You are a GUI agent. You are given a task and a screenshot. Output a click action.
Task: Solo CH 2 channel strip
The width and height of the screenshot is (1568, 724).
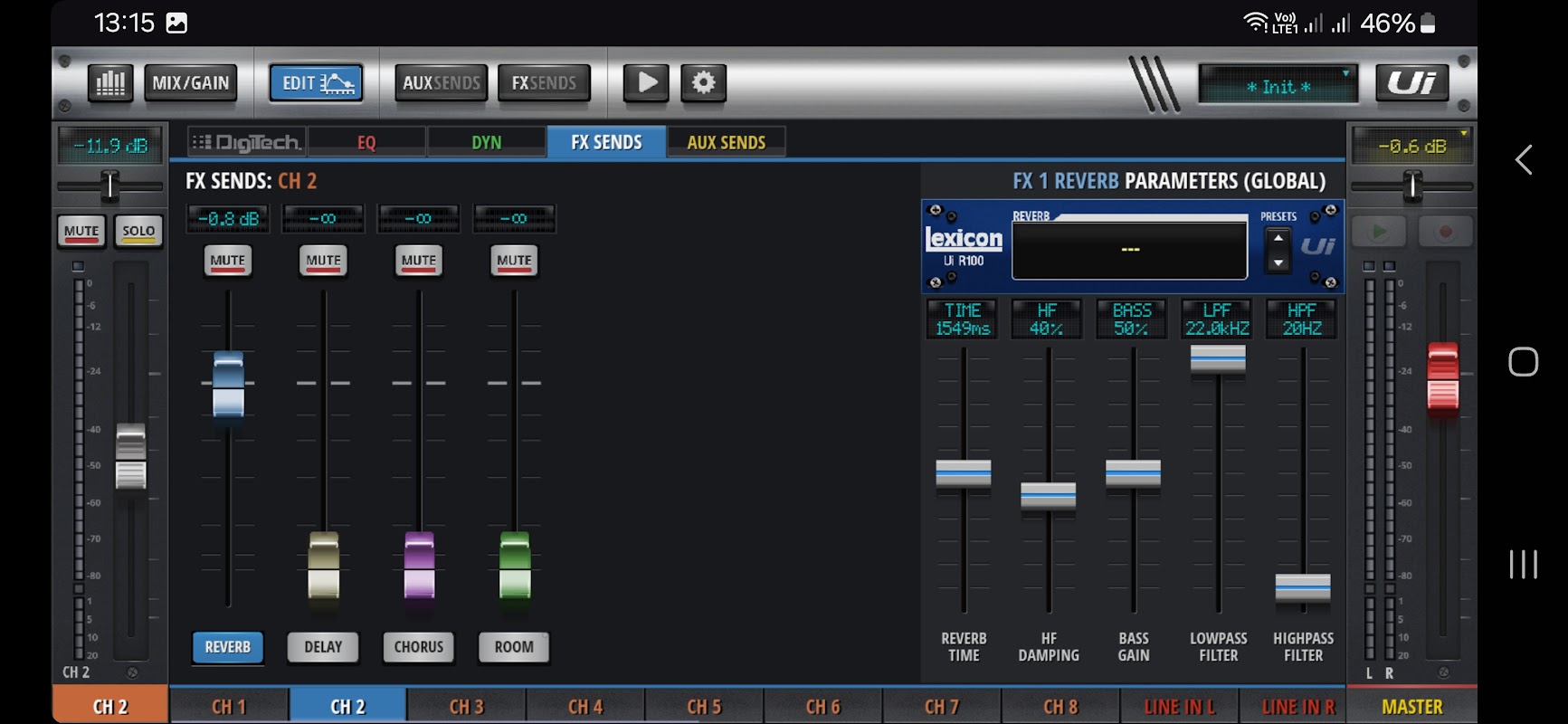138,232
